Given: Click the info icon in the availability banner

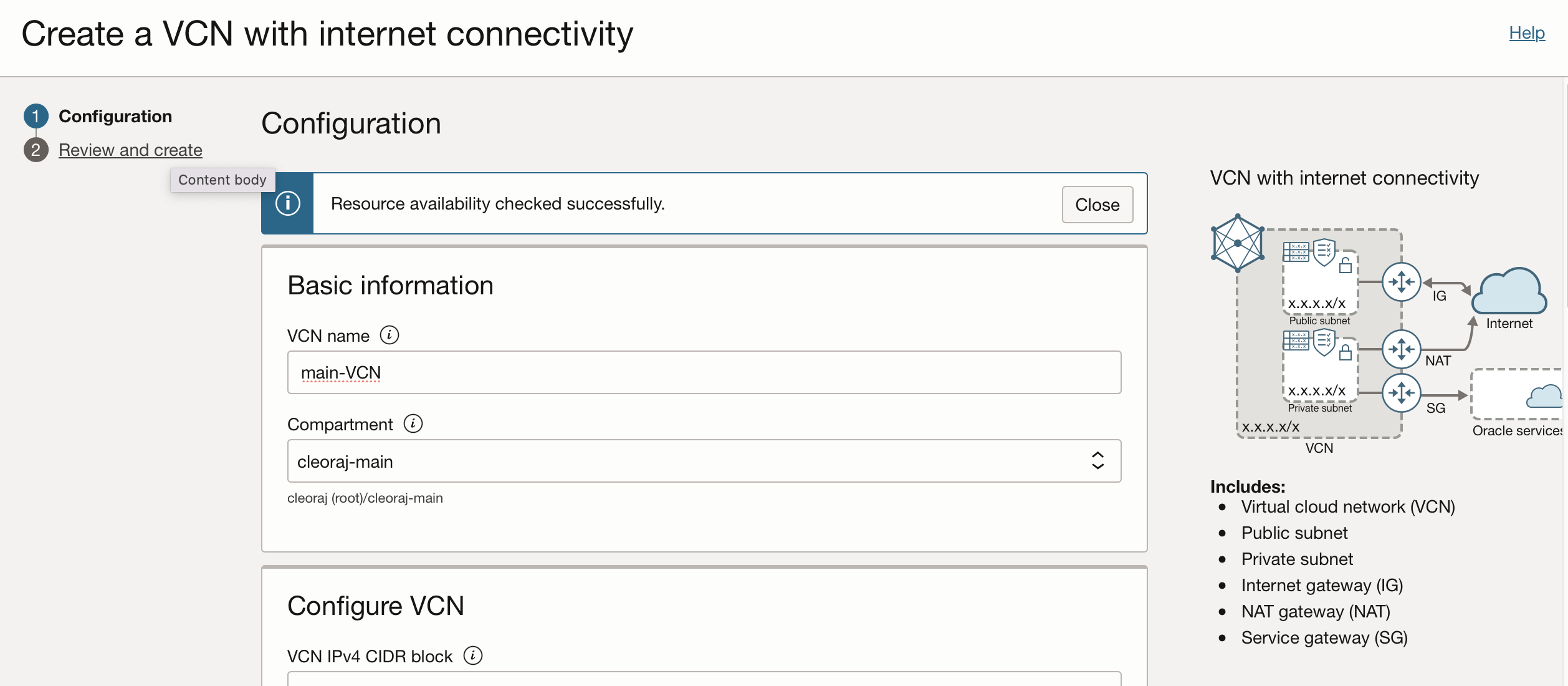Looking at the screenshot, I should pyautogui.click(x=288, y=203).
